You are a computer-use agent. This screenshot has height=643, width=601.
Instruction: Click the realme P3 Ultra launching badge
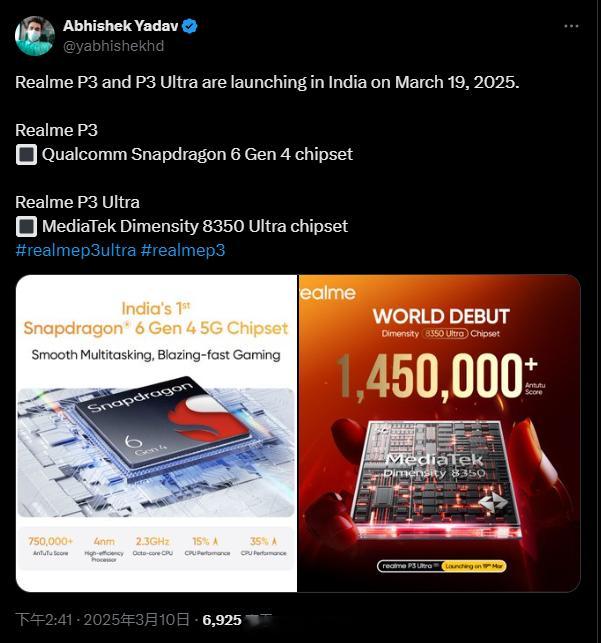click(x=442, y=566)
